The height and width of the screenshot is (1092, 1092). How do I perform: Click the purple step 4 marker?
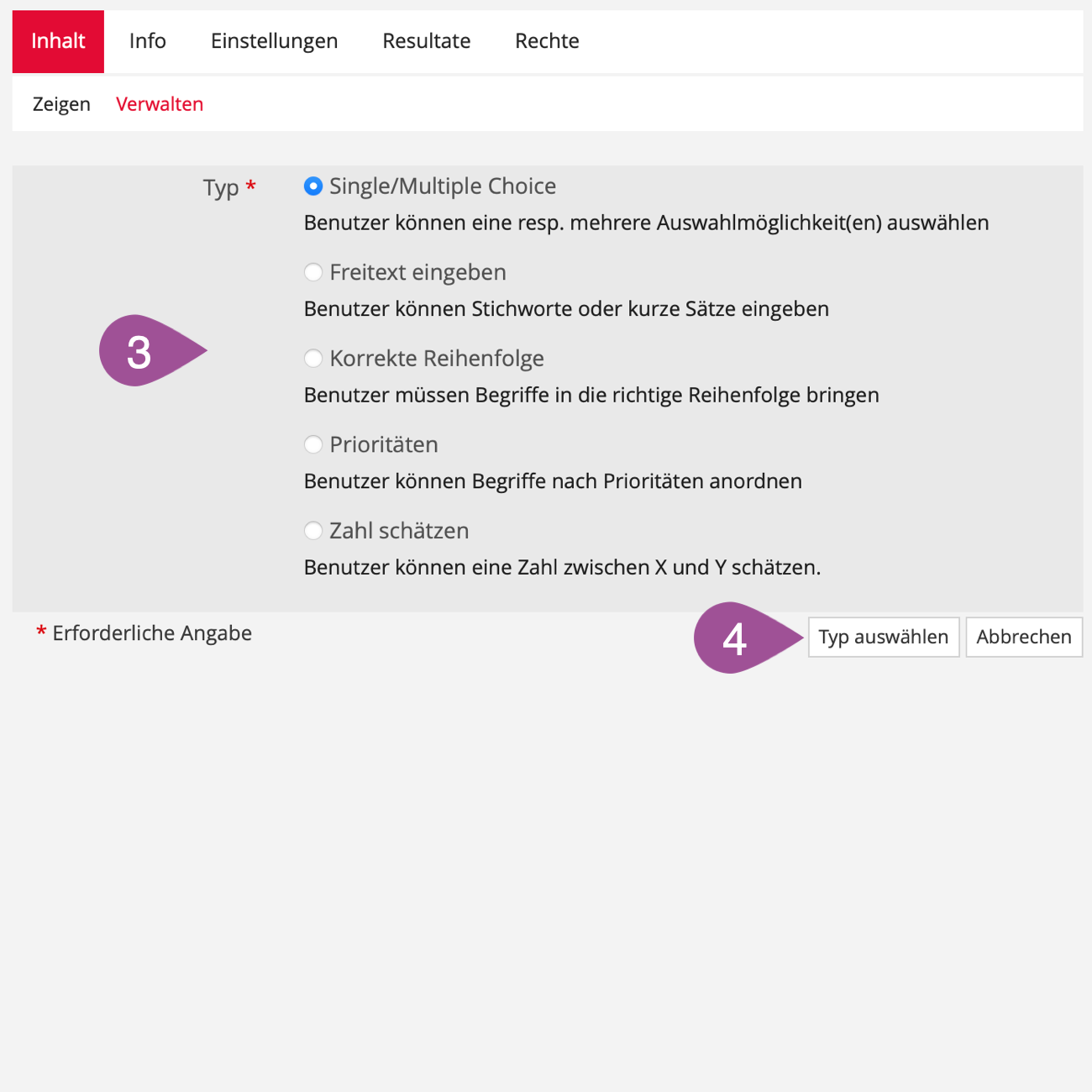point(738,638)
